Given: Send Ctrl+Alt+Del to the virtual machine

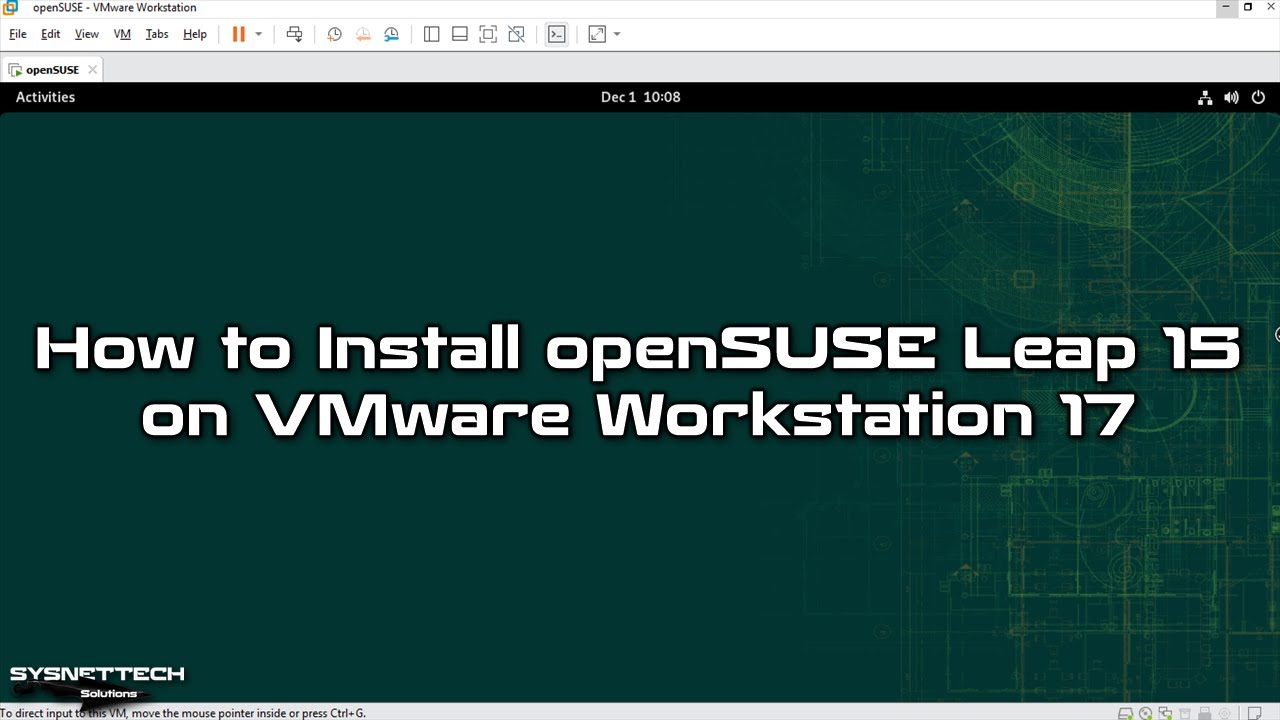Looking at the screenshot, I should click(x=294, y=34).
